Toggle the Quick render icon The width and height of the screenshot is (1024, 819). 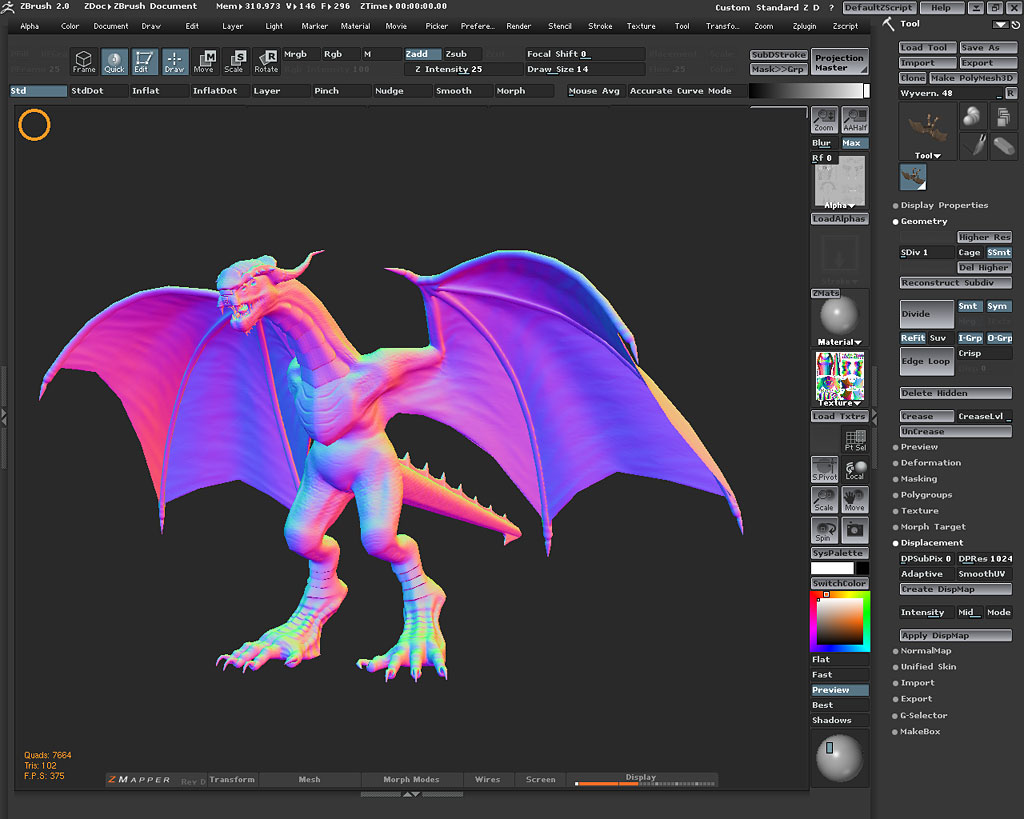(x=114, y=61)
